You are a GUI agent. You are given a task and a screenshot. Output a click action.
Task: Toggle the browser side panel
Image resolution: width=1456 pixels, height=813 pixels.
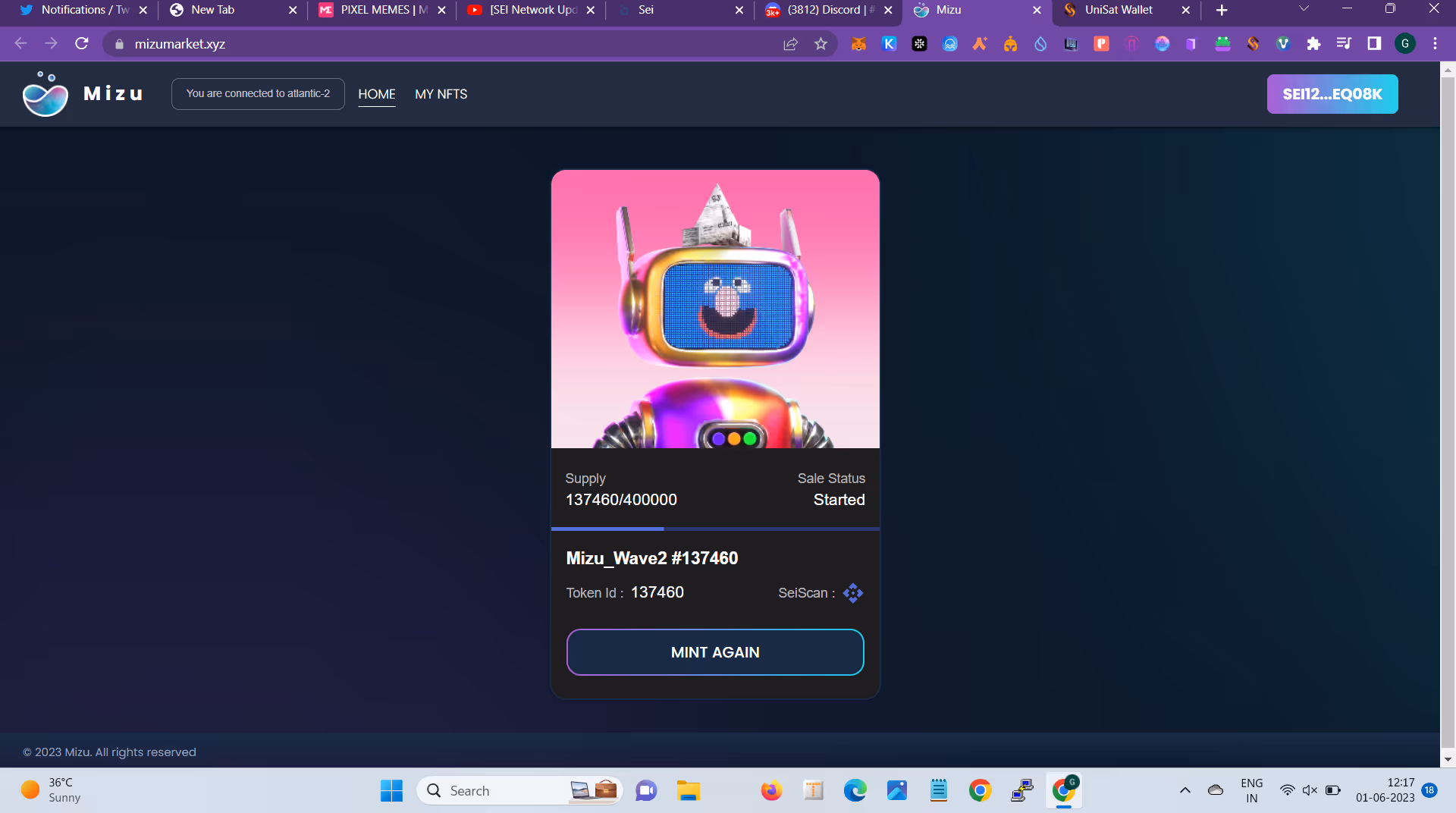(1374, 44)
